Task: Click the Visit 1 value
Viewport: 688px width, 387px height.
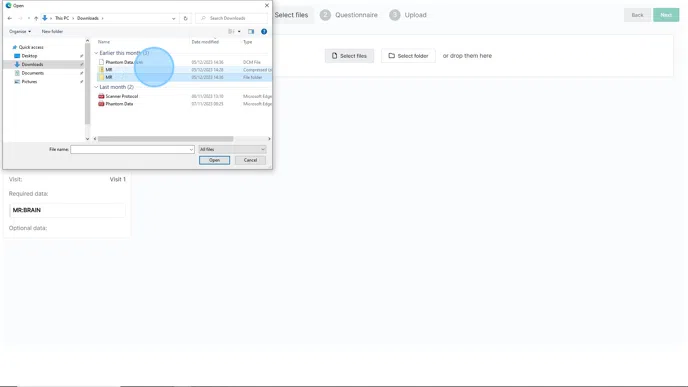Action: (x=118, y=179)
